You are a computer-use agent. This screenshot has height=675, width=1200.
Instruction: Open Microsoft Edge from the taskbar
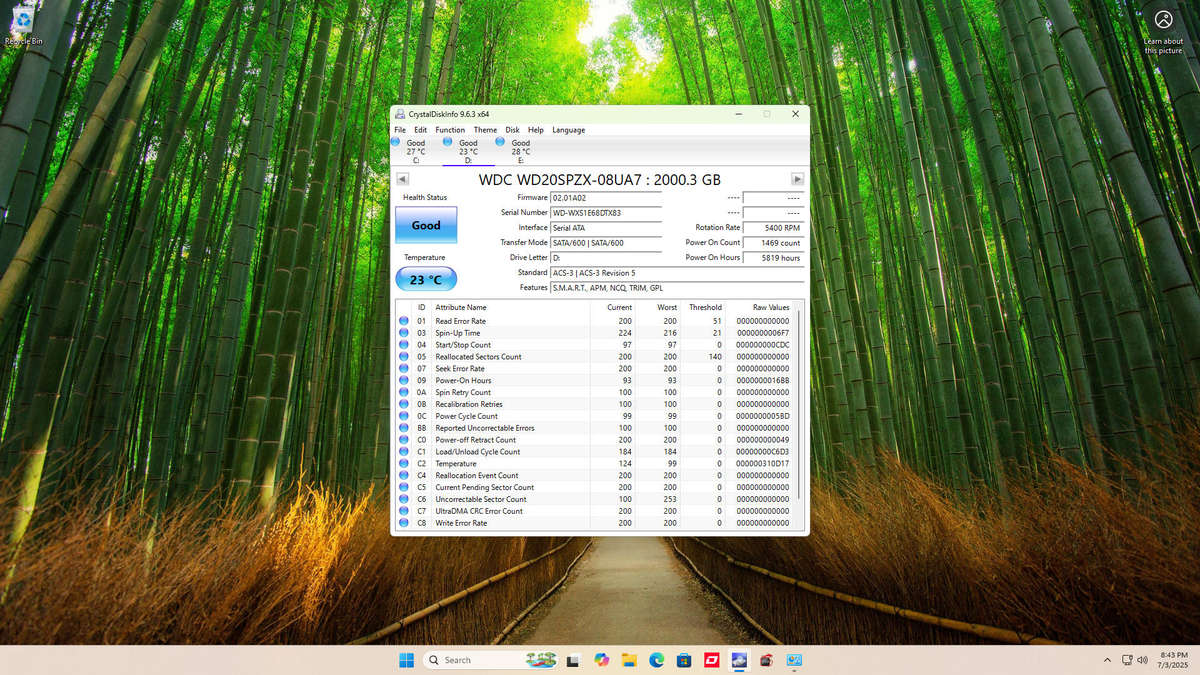(657, 660)
